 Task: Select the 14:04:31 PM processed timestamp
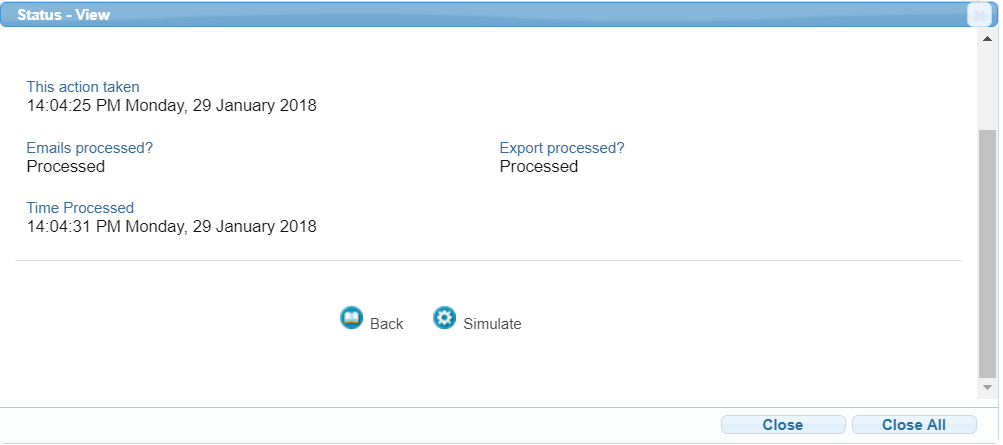pyautogui.click(x=171, y=226)
